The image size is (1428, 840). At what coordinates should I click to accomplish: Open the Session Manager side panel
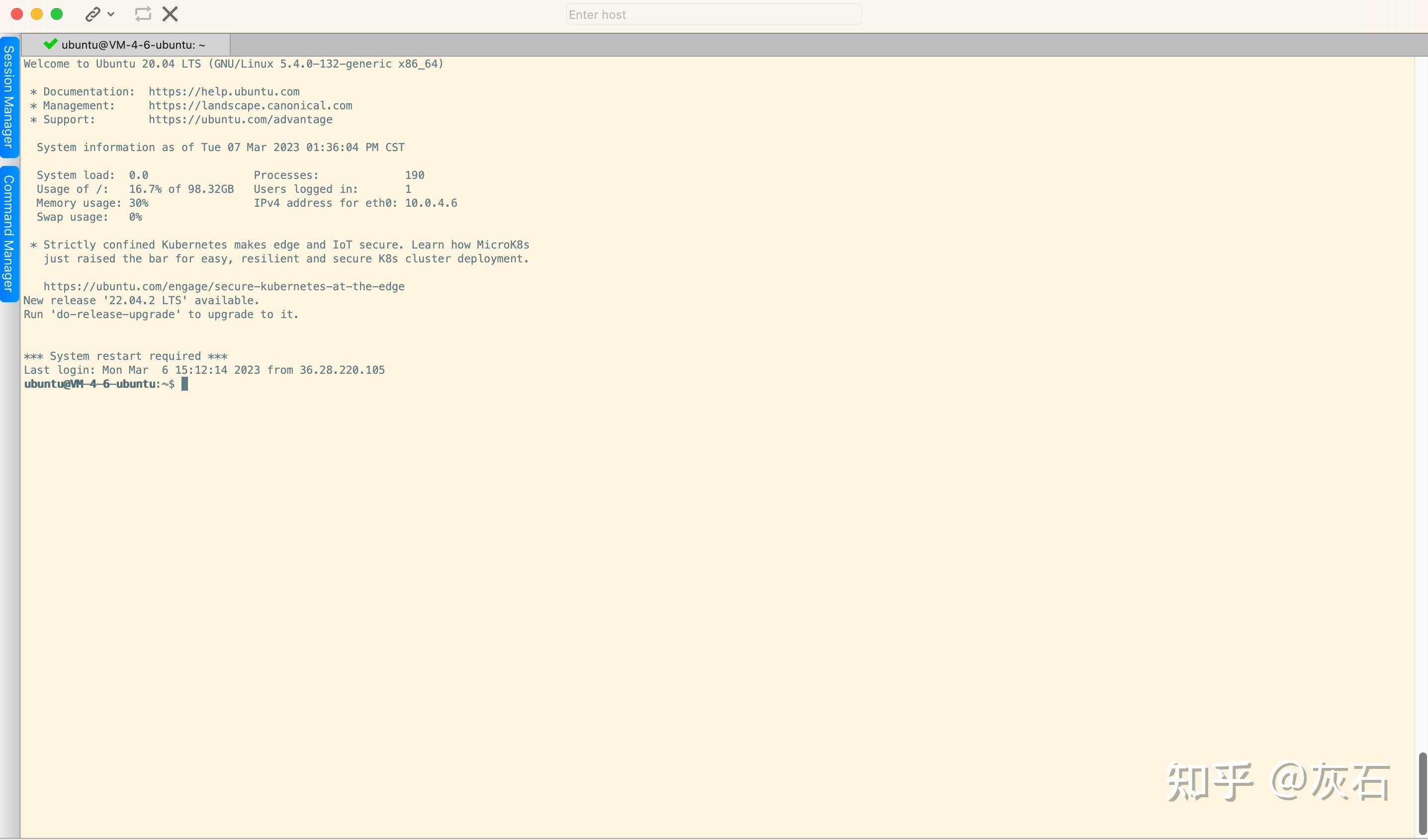(x=9, y=97)
